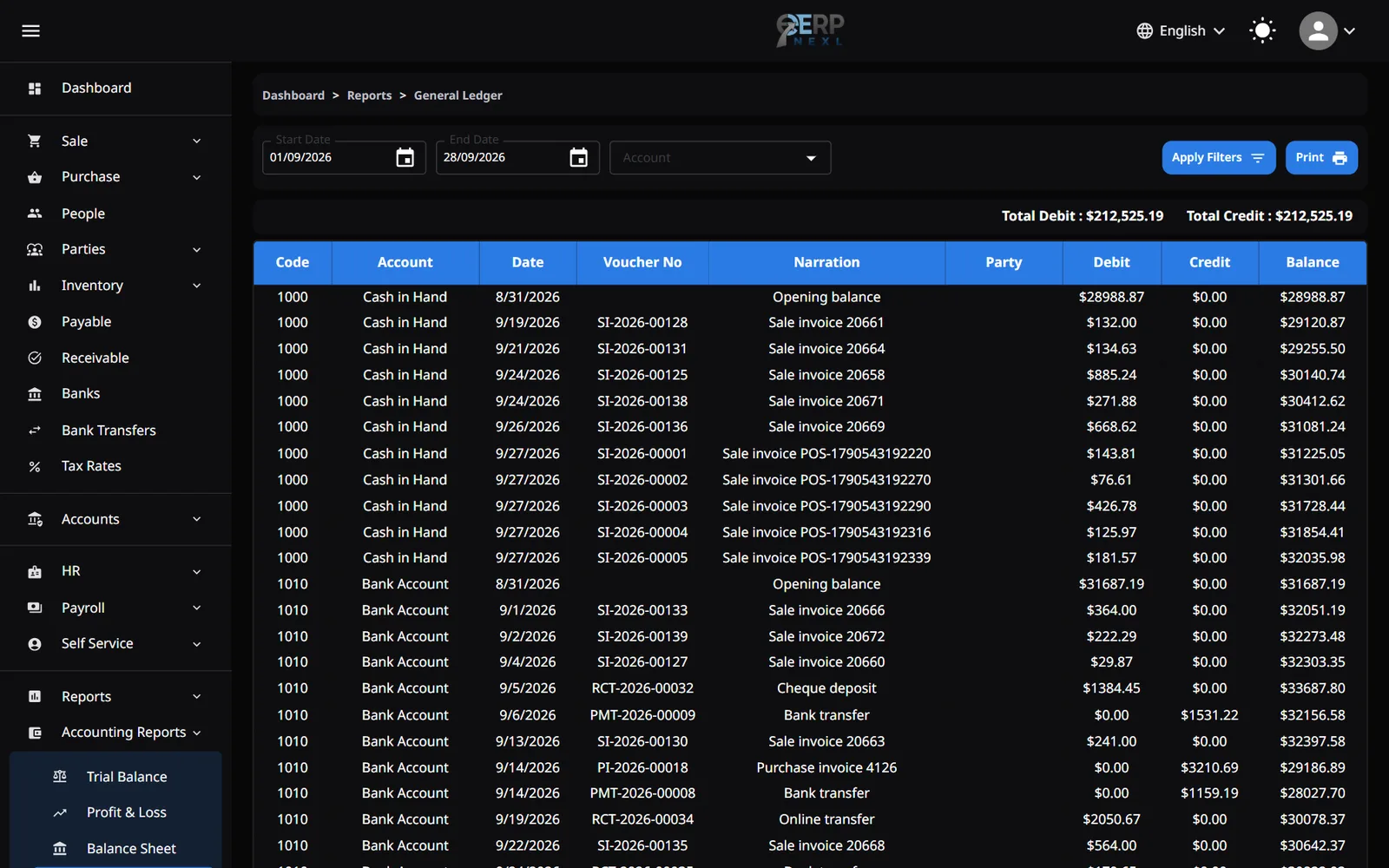Image resolution: width=1389 pixels, height=868 pixels.
Task: Click the Banks building icon
Action: pos(35,394)
